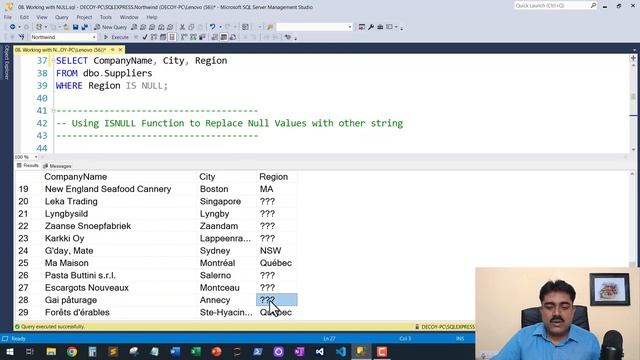Open the Edit menu
This screenshot has width=640, height=360.
[24, 17]
